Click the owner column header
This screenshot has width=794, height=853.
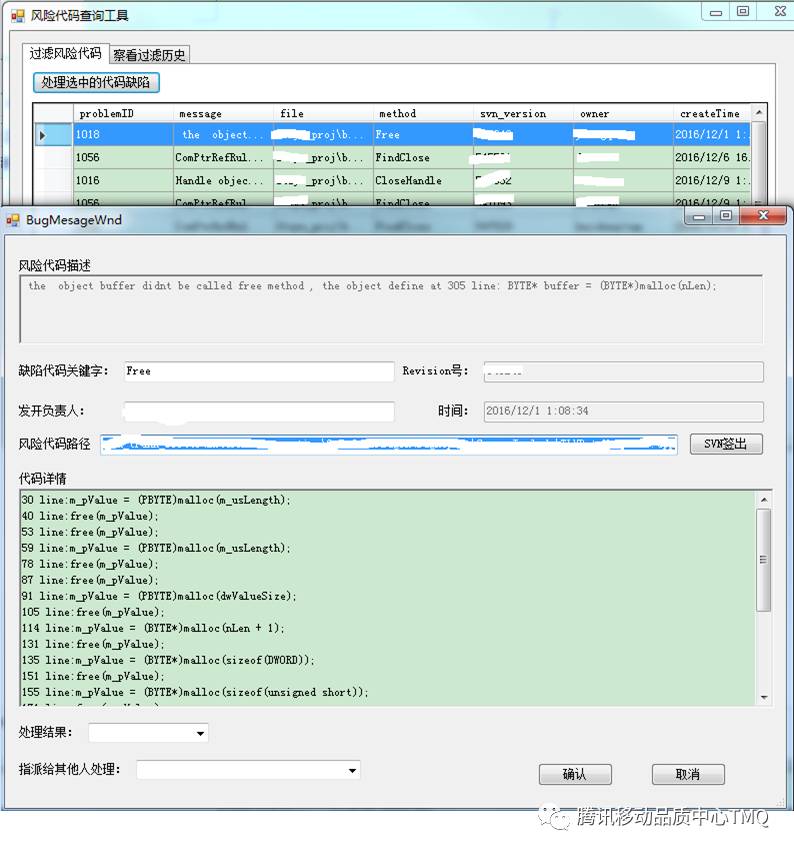click(x=624, y=114)
